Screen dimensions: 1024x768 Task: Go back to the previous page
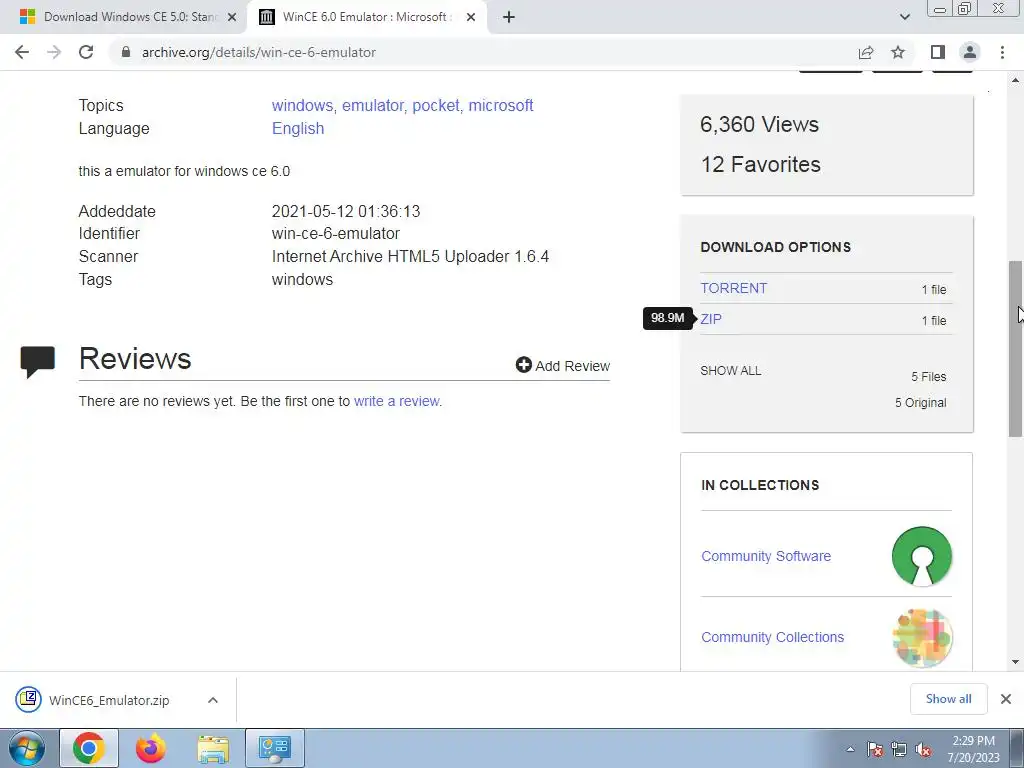point(22,52)
